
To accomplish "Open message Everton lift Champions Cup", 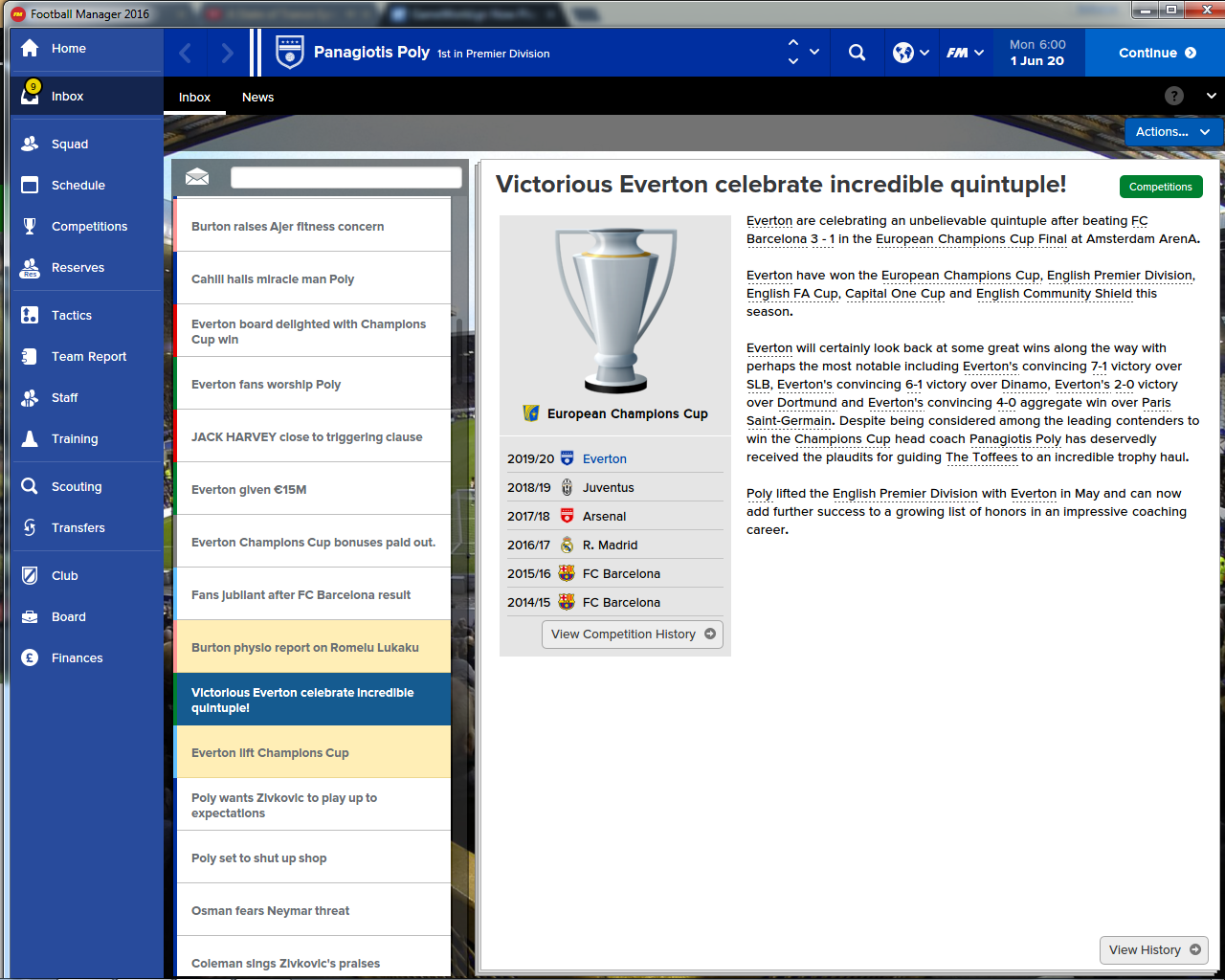I will pyautogui.click(x=312, y=752).
